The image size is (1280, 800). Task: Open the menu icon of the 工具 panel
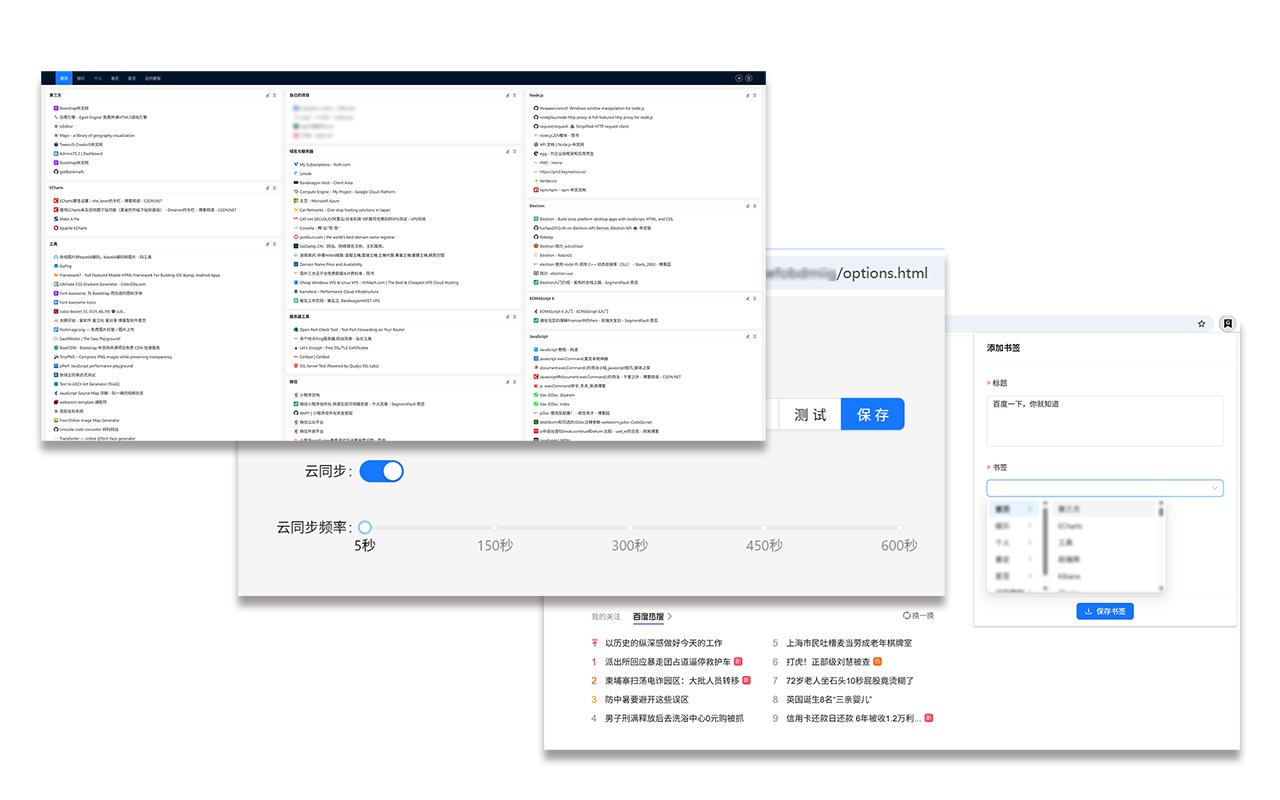coord(276,243)
